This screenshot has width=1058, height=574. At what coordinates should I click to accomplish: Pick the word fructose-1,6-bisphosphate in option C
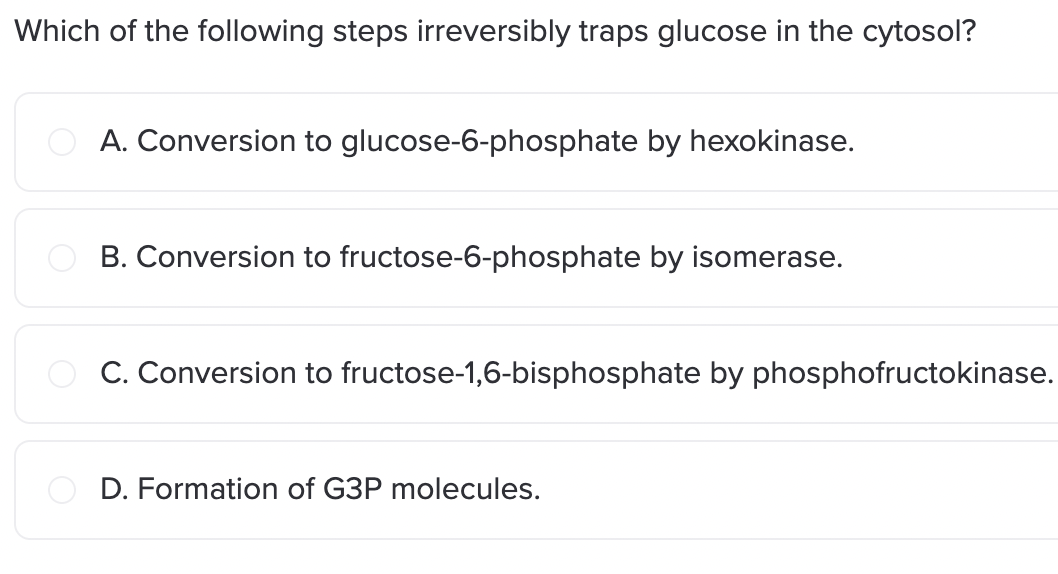click(521, 374)
